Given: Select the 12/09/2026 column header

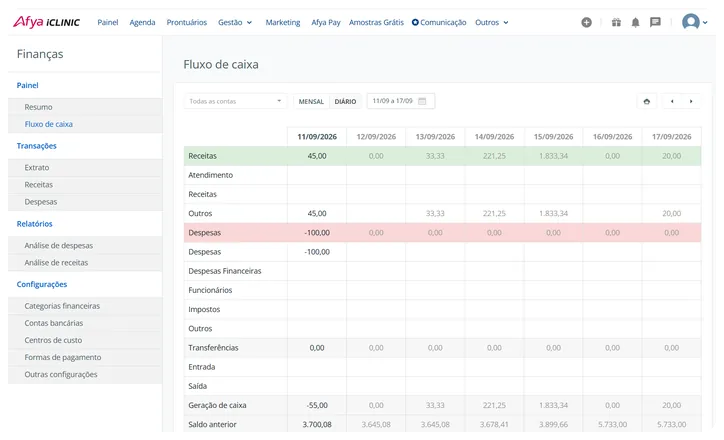Looking at the screenshot, I should (376, 137).
